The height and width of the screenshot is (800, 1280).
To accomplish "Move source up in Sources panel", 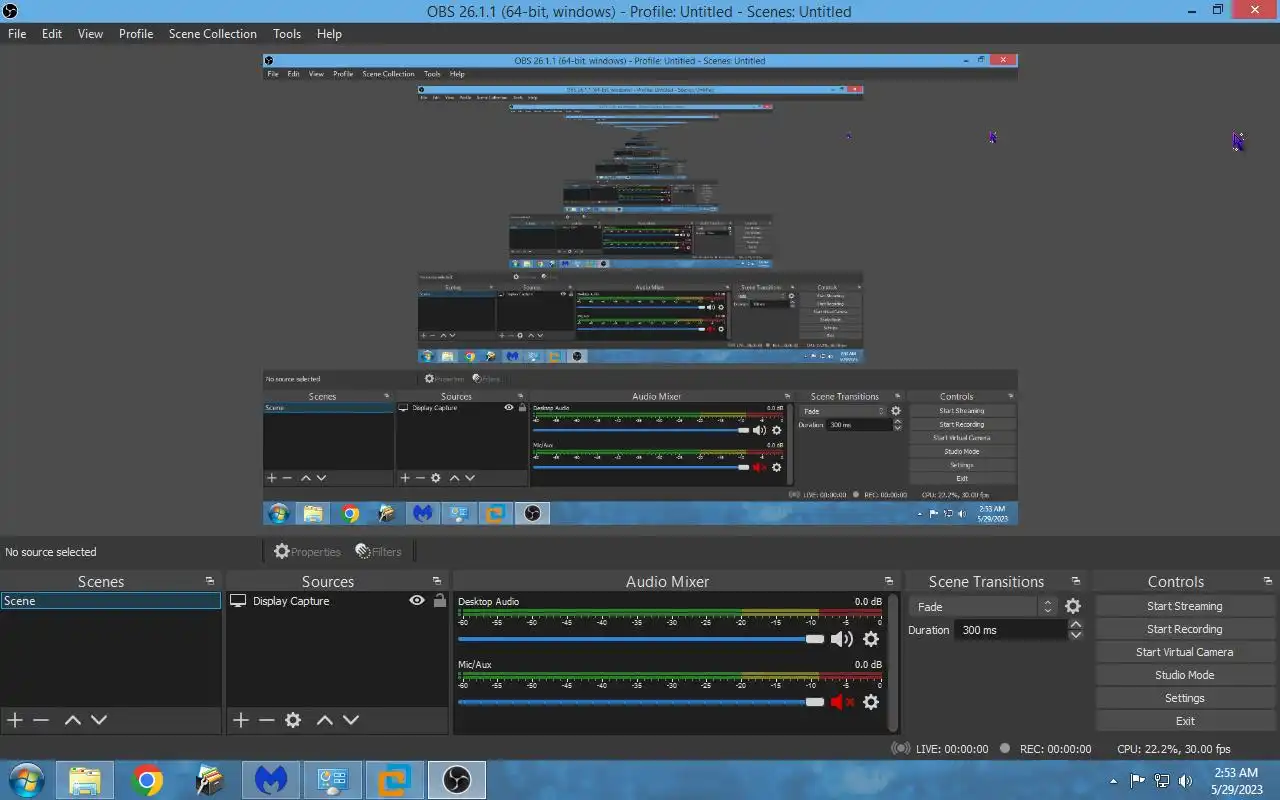I will (x=324, y=720).
